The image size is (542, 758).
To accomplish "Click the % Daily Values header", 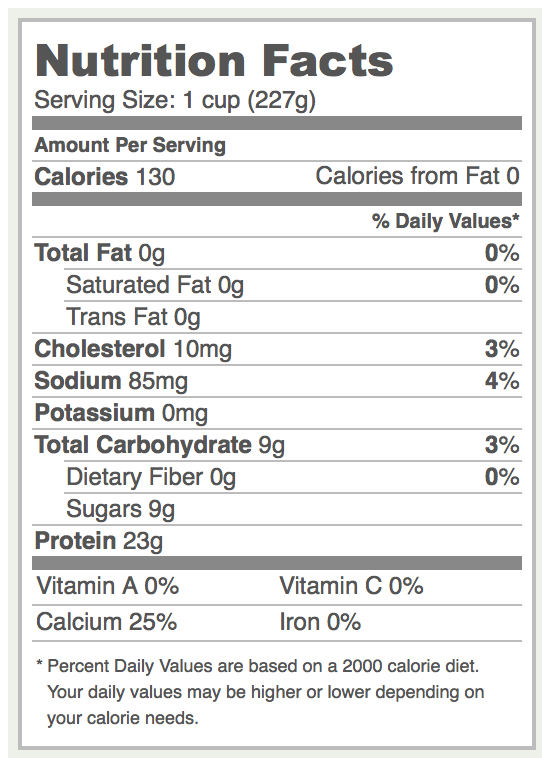I will 446,221.
